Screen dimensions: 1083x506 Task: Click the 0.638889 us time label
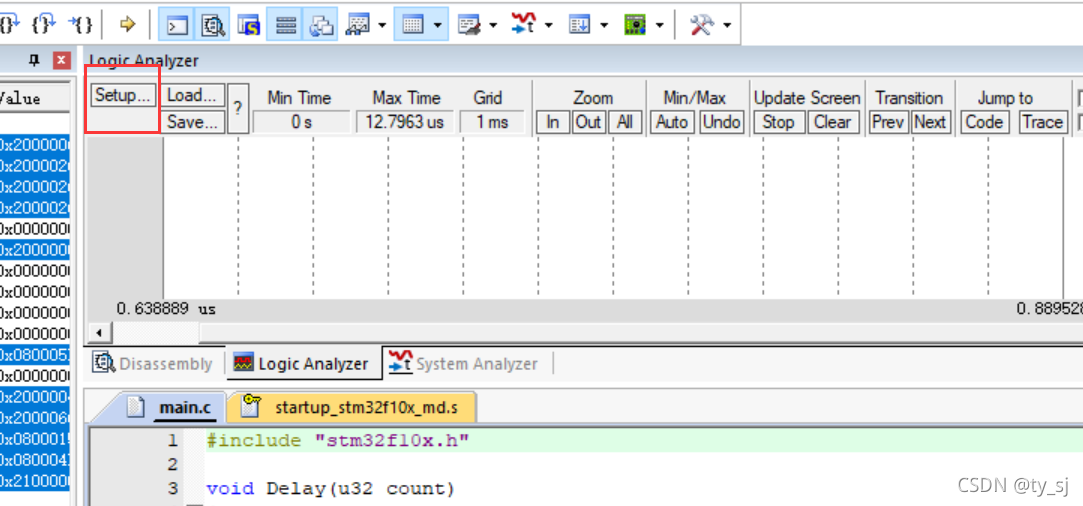click(x=166, y=309)
